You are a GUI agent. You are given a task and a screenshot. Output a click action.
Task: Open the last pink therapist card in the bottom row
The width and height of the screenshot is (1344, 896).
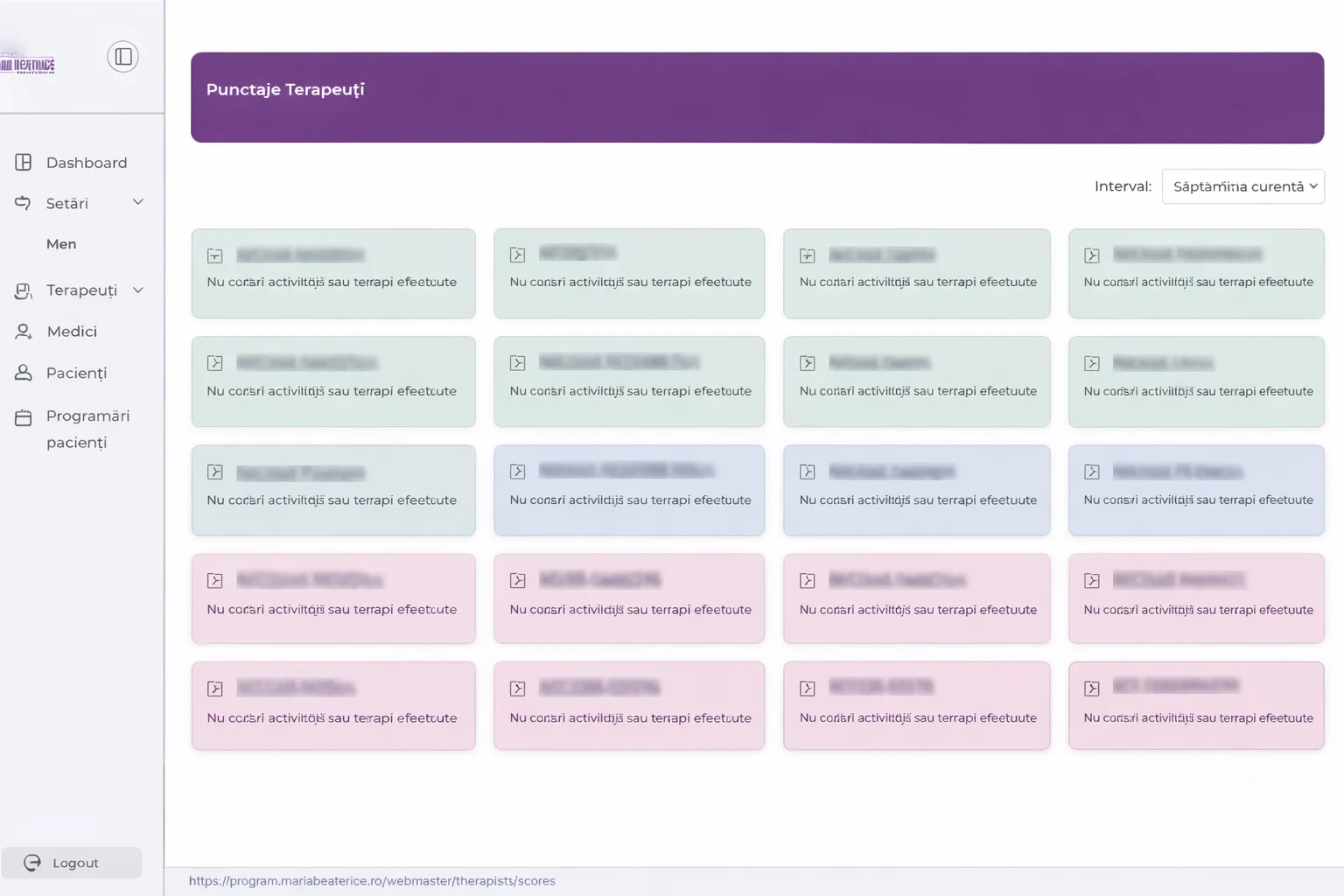[1196, 705]
